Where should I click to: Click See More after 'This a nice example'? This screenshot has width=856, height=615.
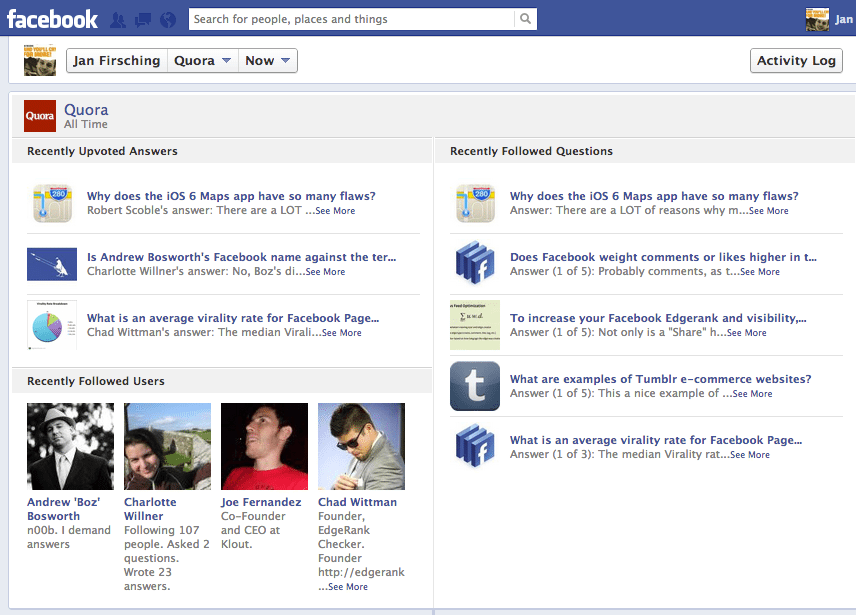pyautogui.click(x=753, y=394)
